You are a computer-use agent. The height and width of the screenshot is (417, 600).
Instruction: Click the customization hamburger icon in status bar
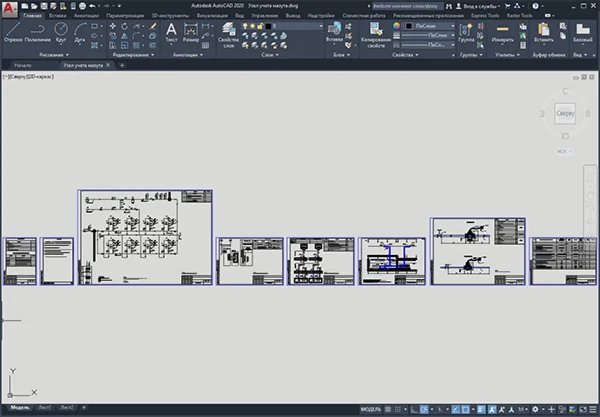[x=593, y=409]
